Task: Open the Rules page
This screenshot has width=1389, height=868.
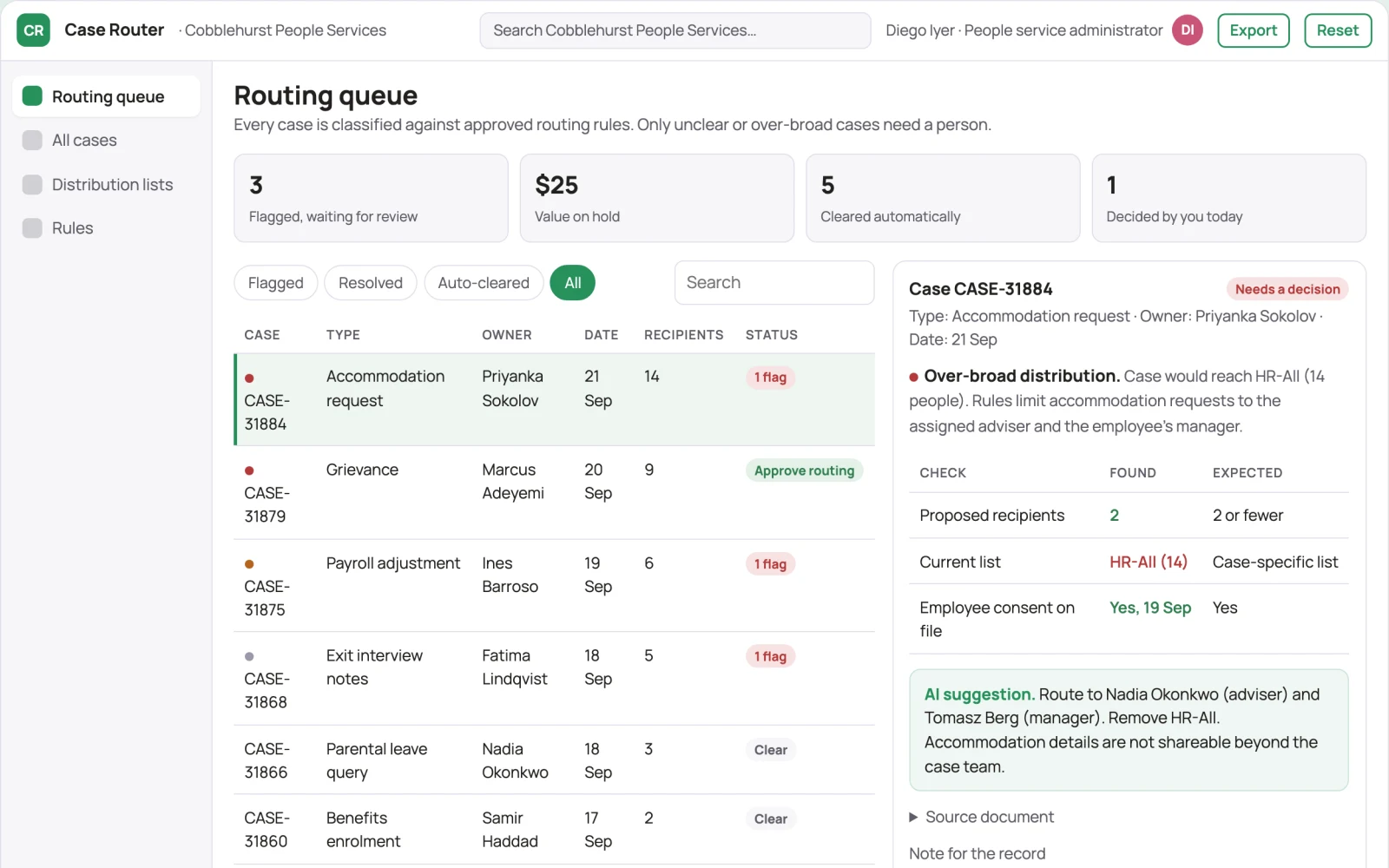Action: point(107,228)
